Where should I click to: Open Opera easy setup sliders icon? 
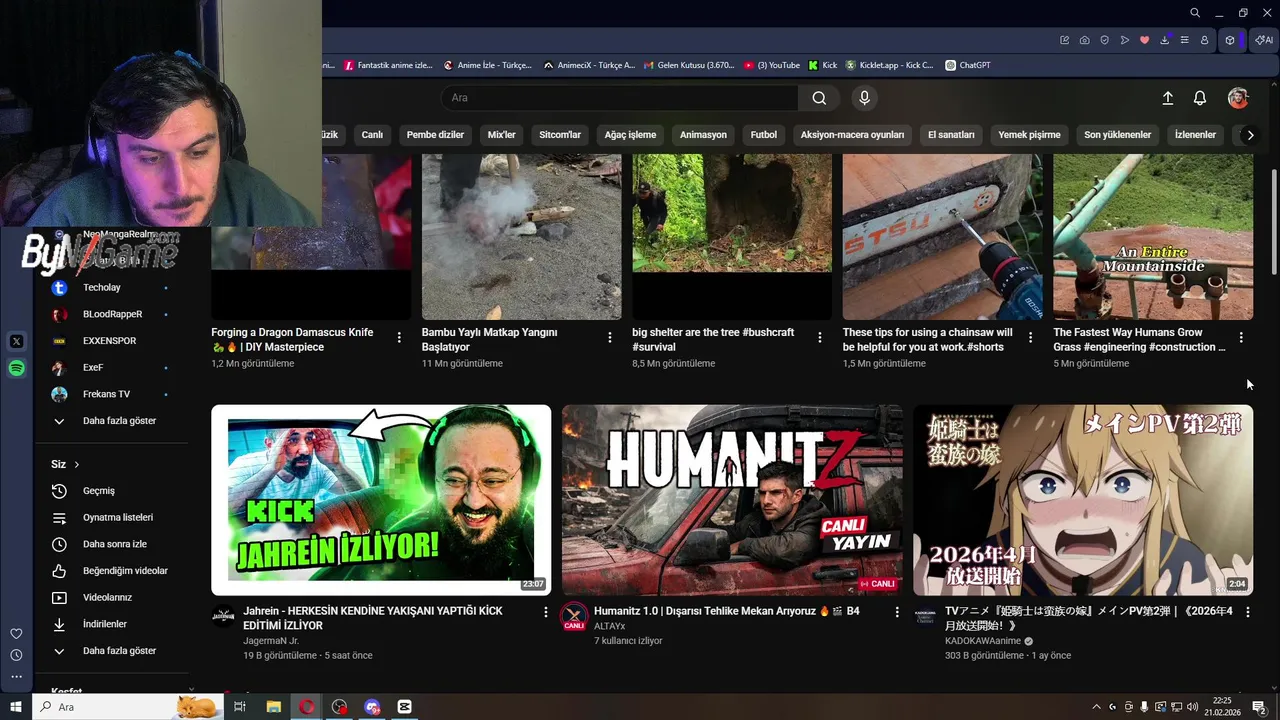[x=1185, y=40]
